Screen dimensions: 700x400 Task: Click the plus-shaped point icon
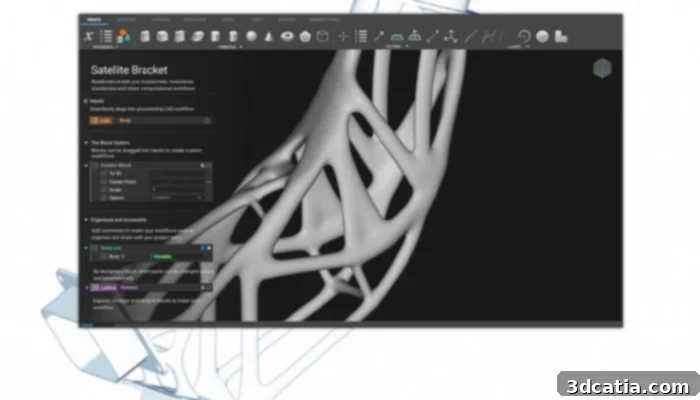pyautogui.click(x=343, y=36)
